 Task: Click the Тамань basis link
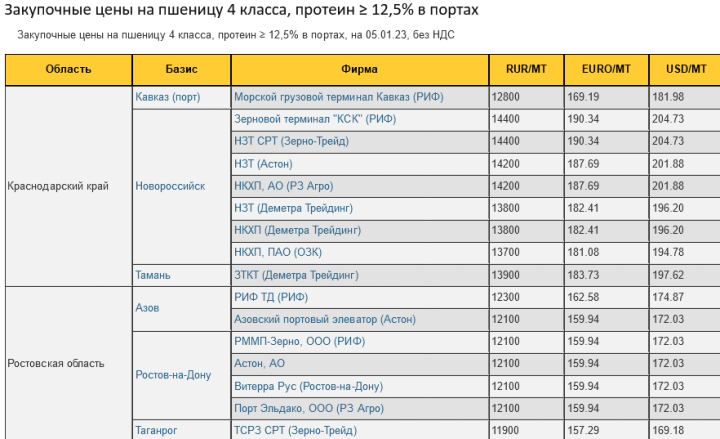154,274
